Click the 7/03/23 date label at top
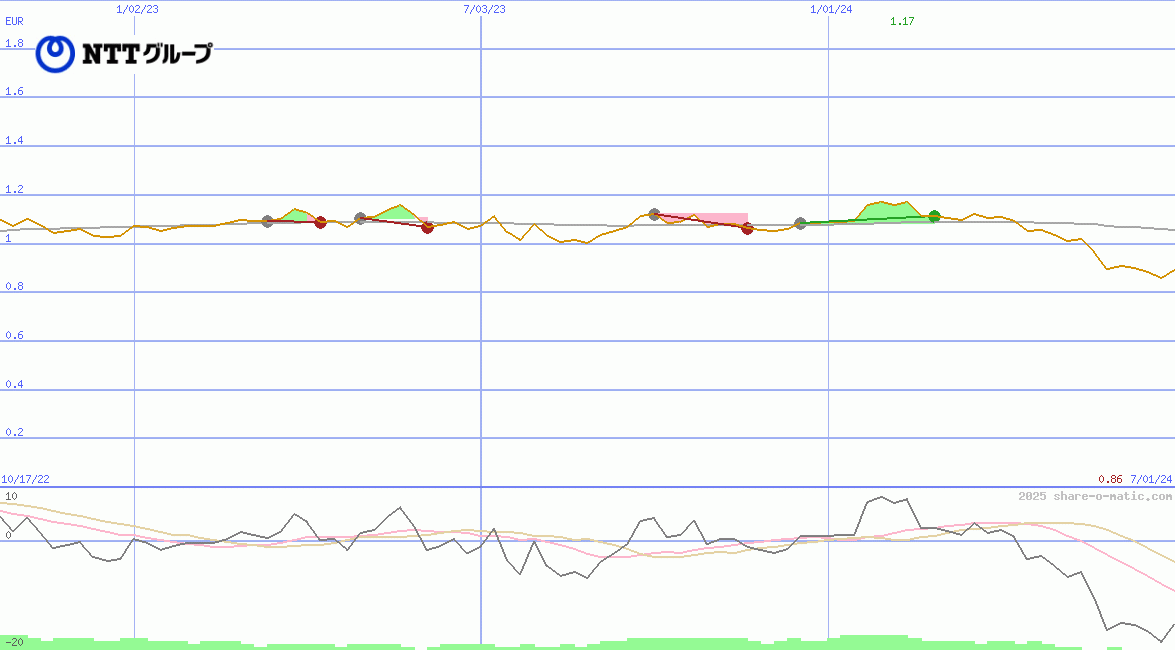Screen dimensions: 1175x650 484,9
